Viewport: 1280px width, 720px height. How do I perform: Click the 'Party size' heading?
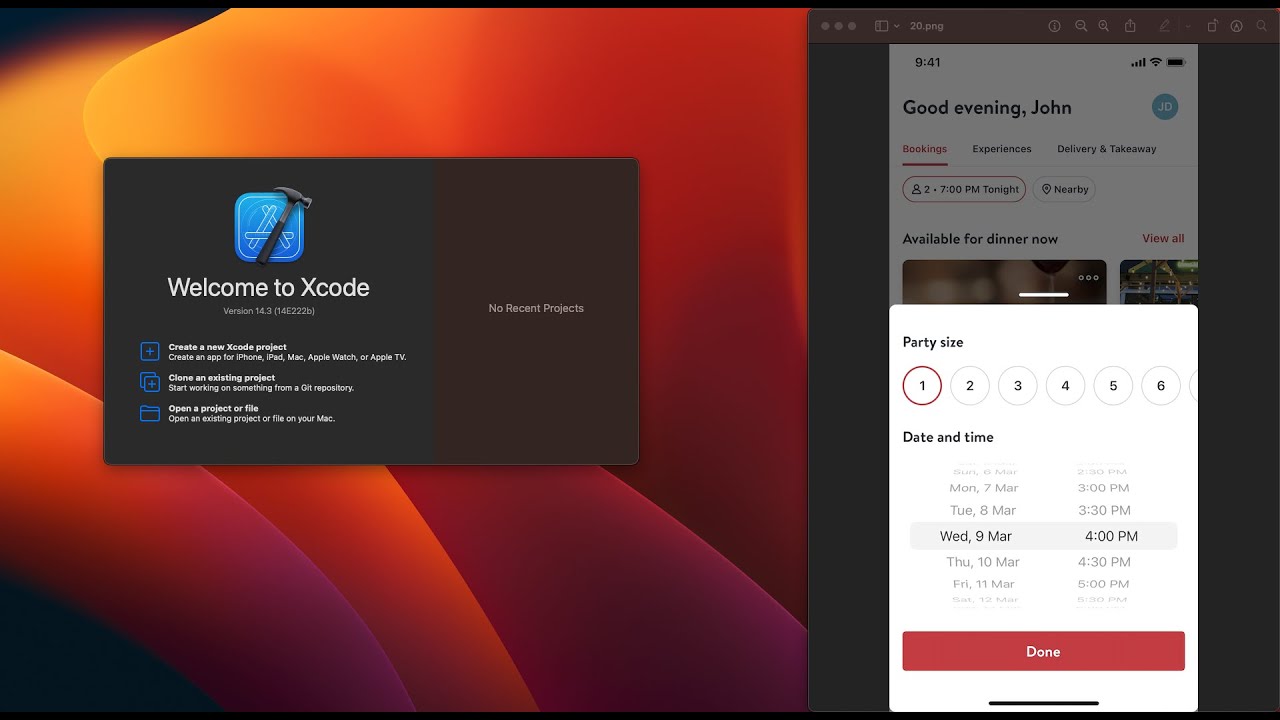tap(933, 342)
